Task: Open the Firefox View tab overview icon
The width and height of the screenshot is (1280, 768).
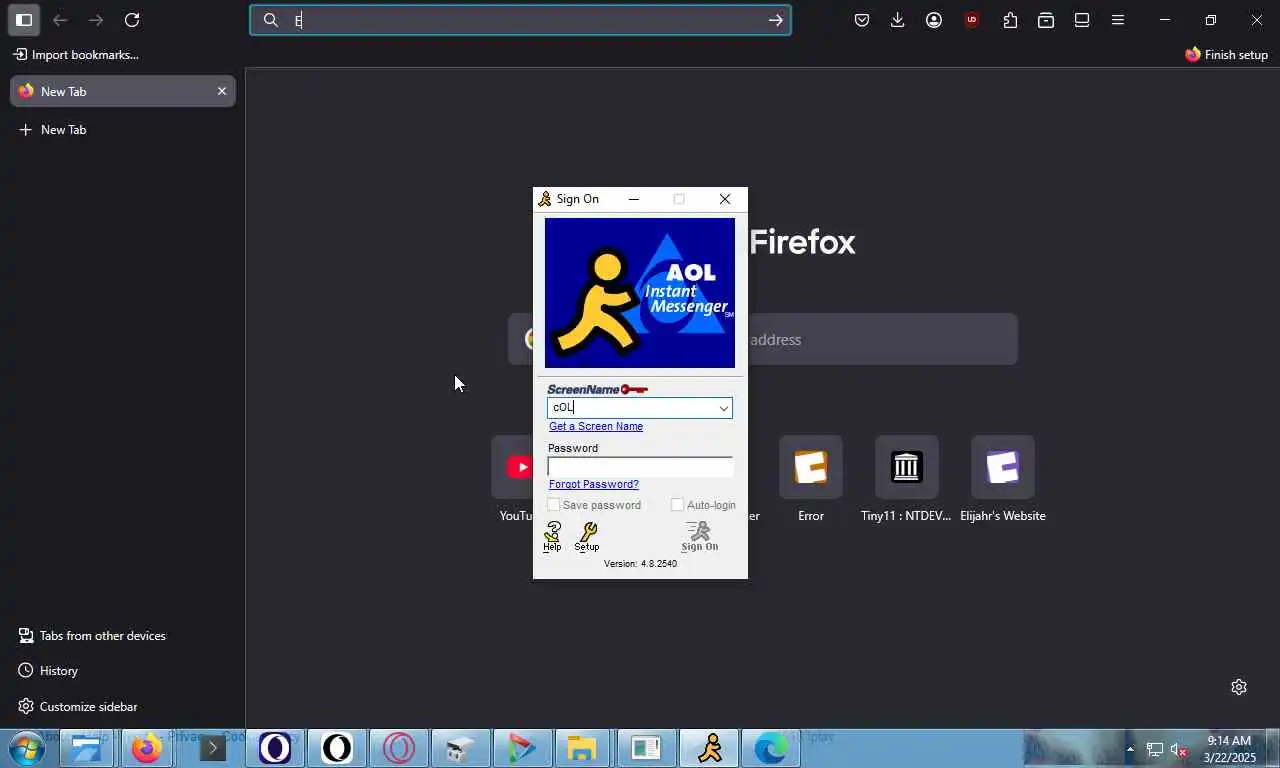Action: point(1046,20)
